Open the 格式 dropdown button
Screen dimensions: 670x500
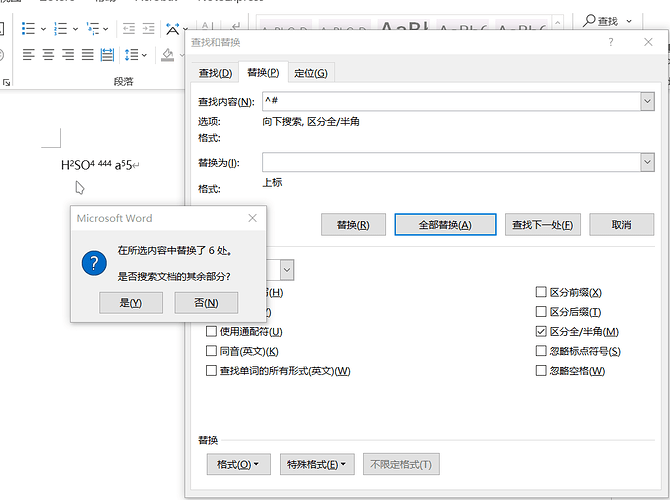(238, 464)
